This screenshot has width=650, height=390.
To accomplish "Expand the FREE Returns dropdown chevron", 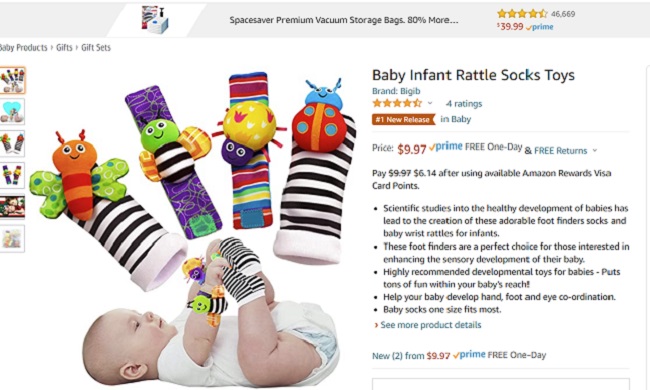I will (x=595, y=150).
